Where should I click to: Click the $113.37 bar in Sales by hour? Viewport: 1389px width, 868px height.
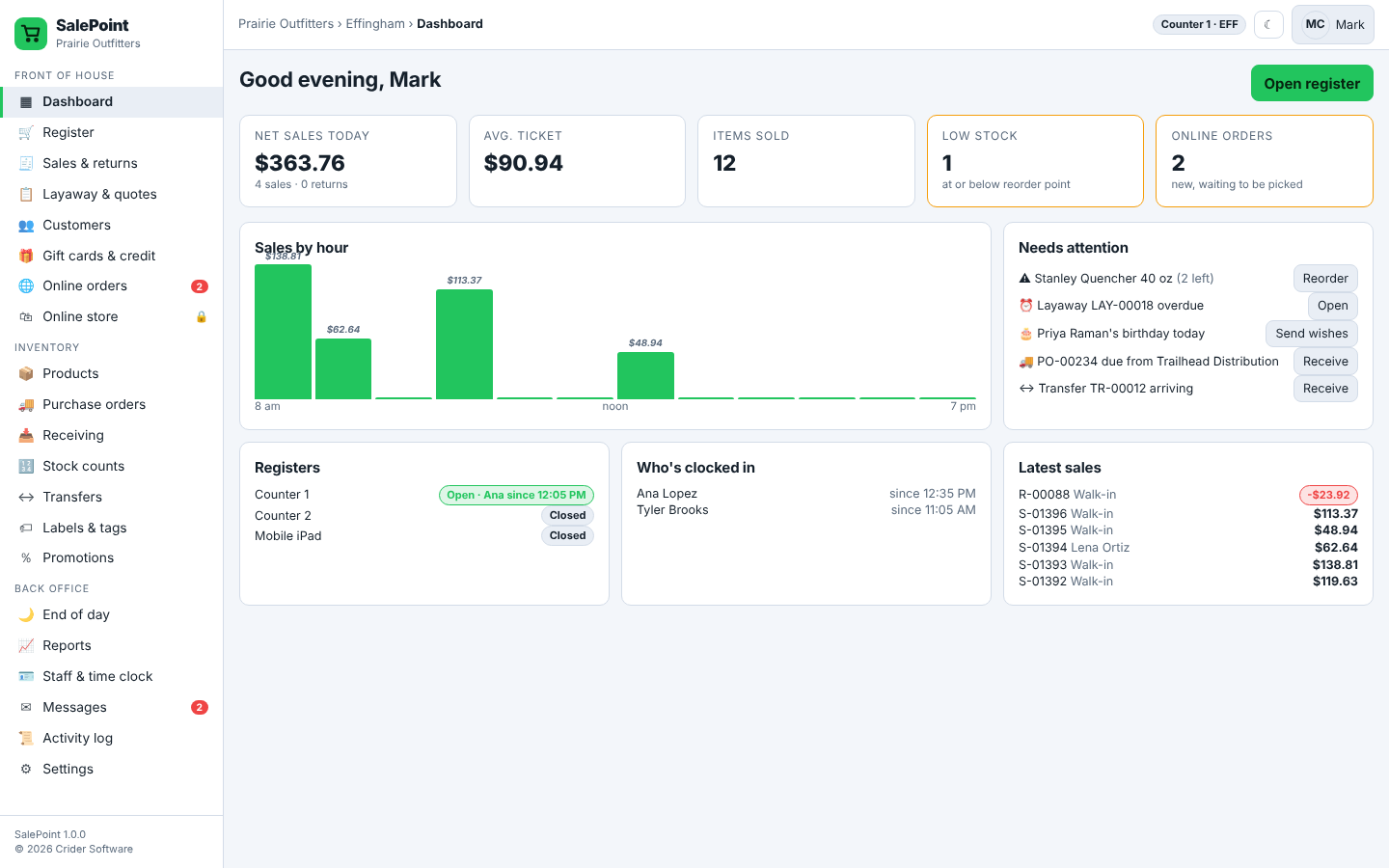click(464, 344)
